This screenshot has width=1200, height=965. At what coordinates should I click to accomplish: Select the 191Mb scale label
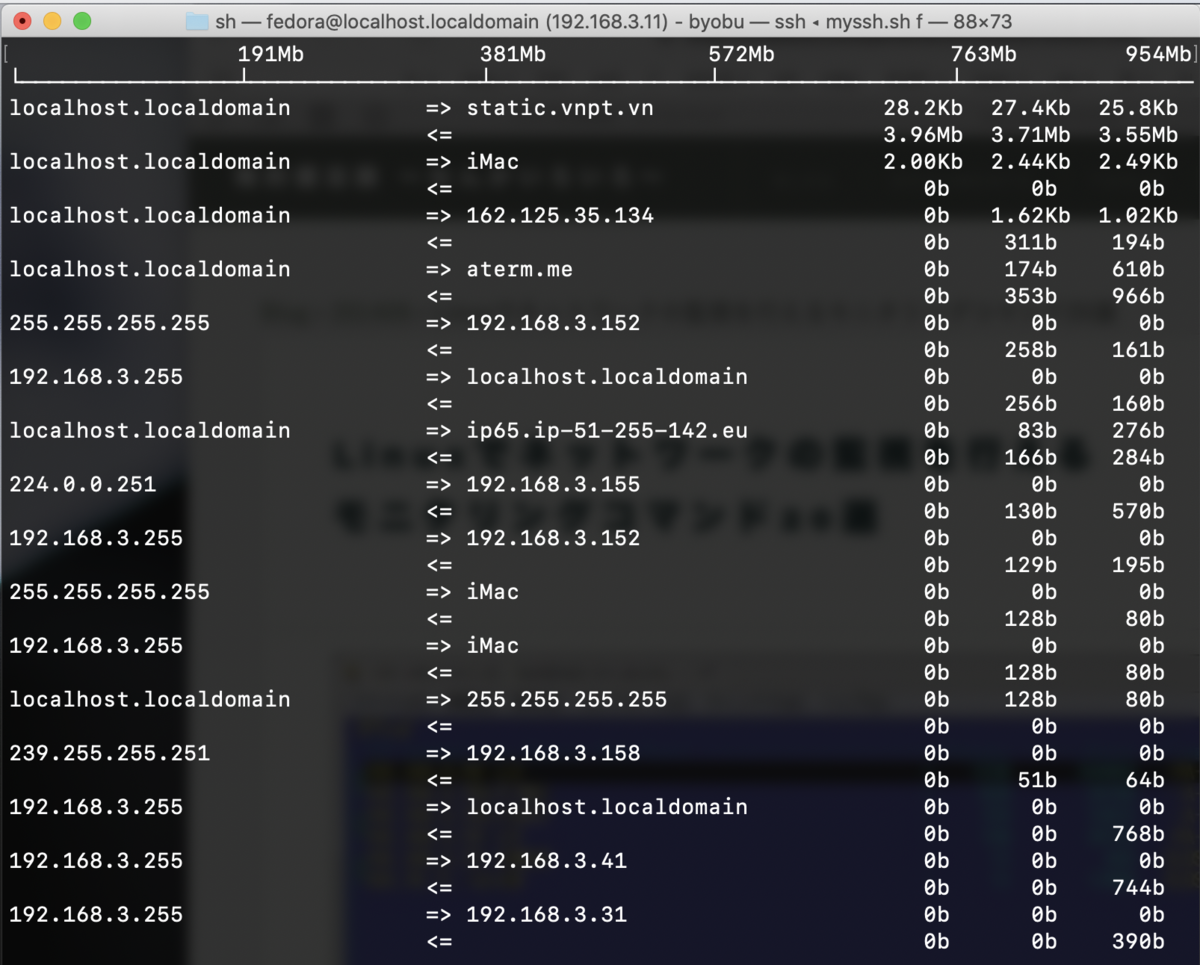coord(271,54)
